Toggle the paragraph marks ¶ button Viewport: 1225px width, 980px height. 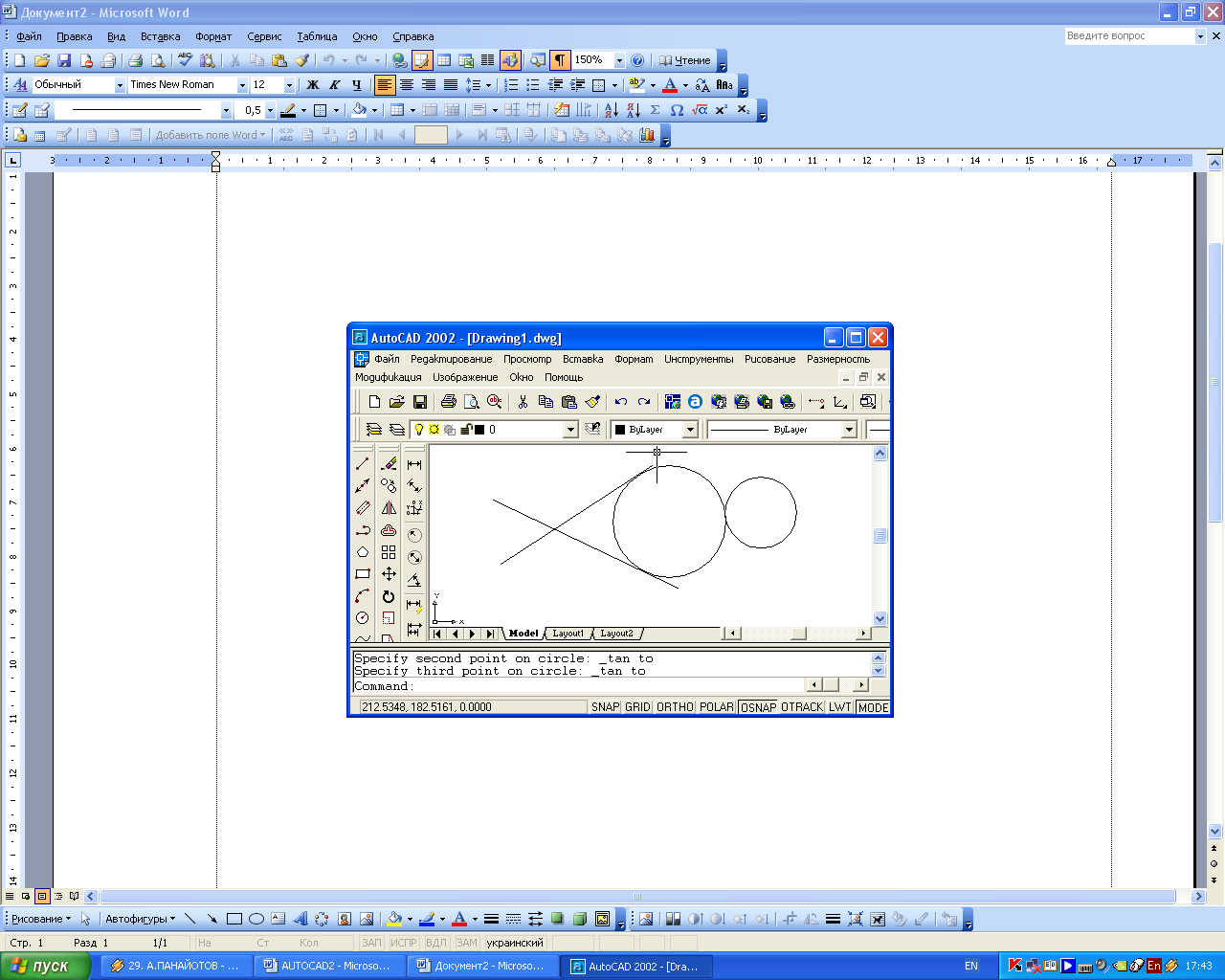click(x=560, y=60)
